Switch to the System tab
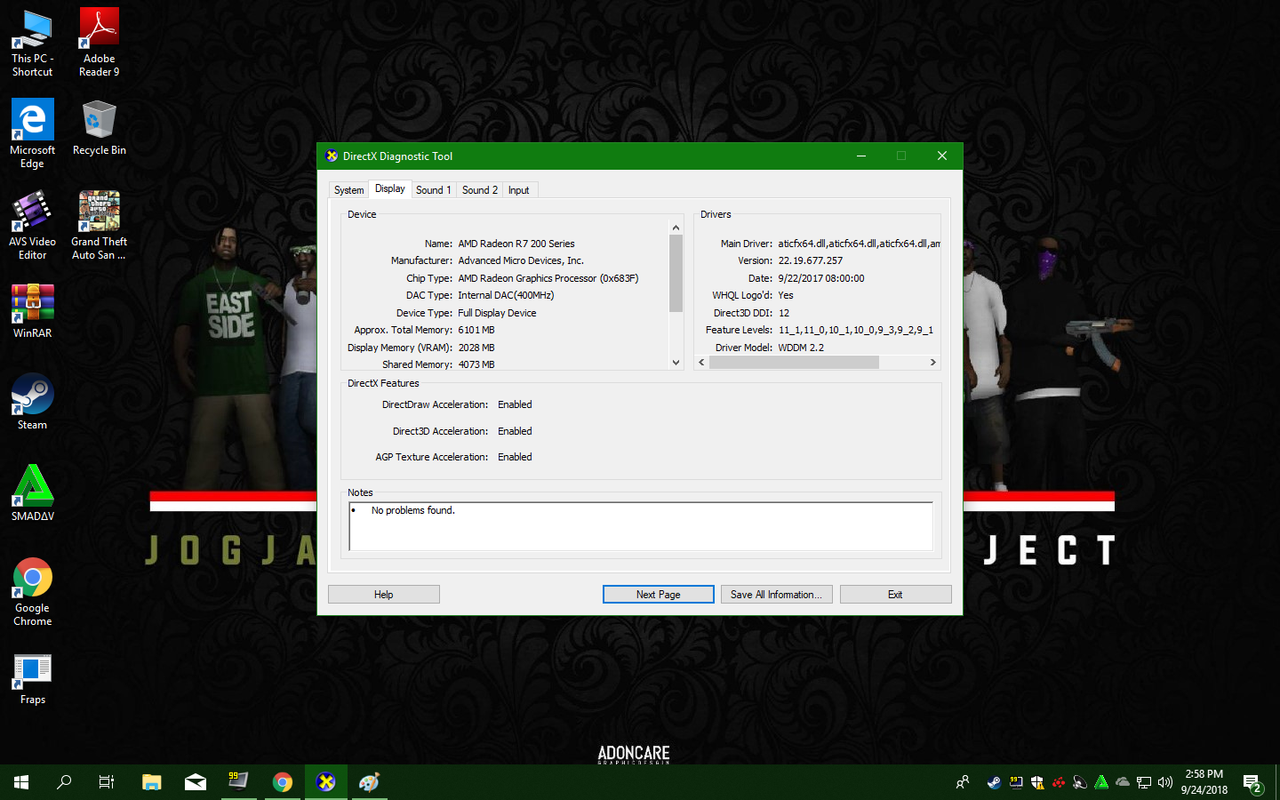Image resolution: width=1280 pixels, height=800 pixels. [x=349, y=190]
